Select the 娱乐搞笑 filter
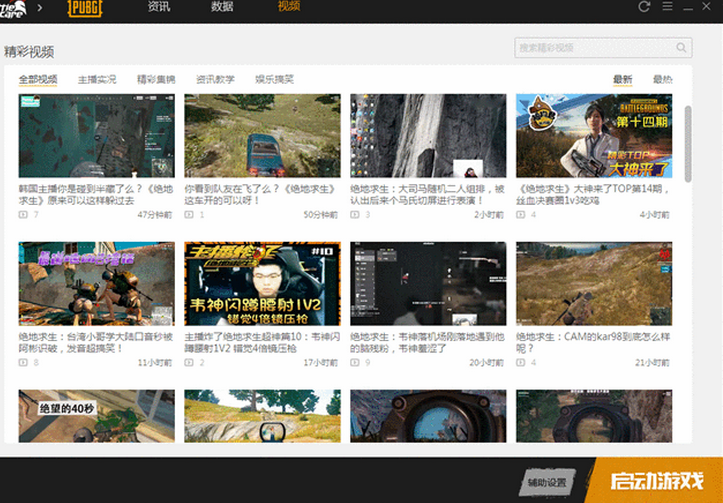 click(x=274, y=79)
